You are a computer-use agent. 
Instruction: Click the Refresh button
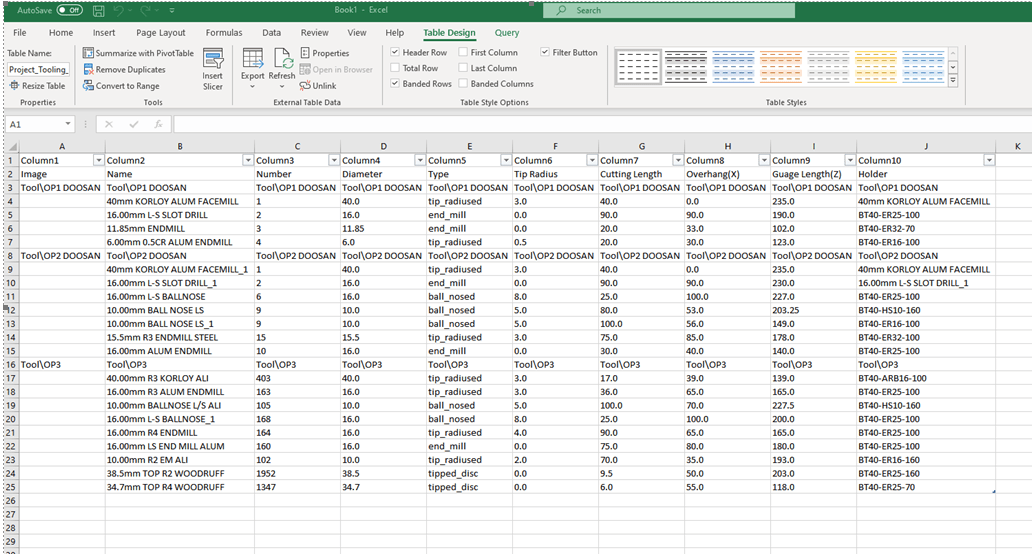(x=282, y=69)
